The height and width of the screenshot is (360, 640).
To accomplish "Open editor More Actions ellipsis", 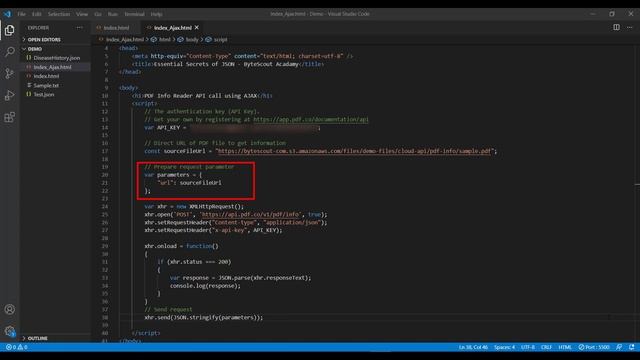I will (x=630, y=27).
